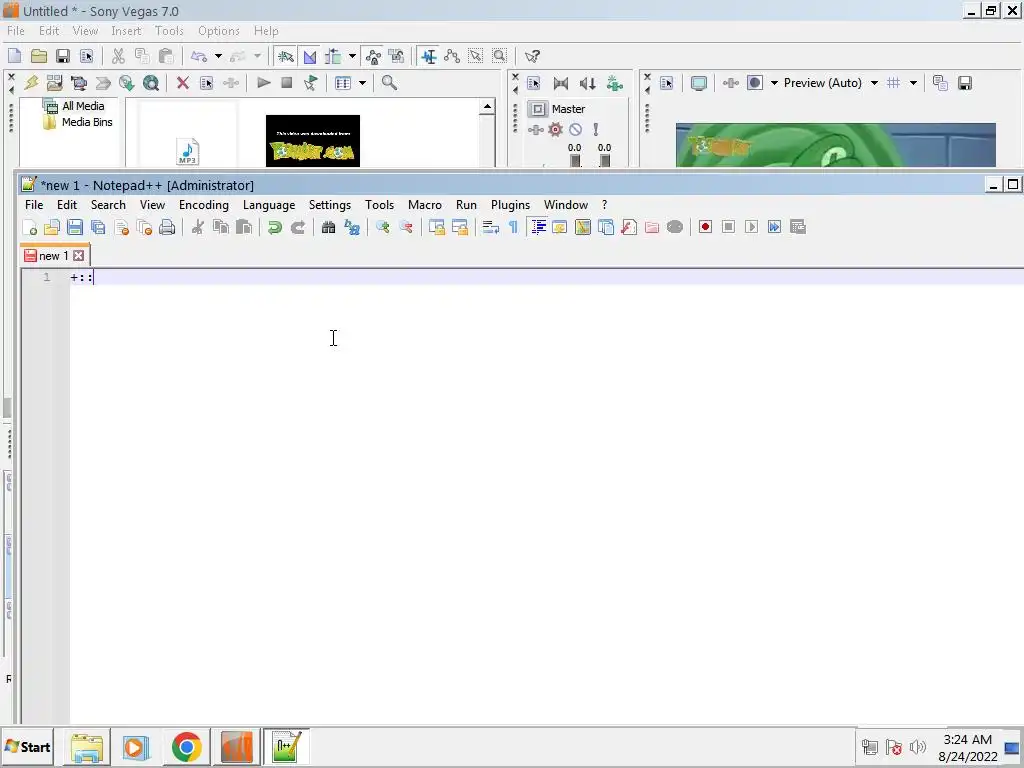The image size is (1024, 768).
Task: Click the Undo green arrow in Notepad++
Action: (x=275, y=227)
